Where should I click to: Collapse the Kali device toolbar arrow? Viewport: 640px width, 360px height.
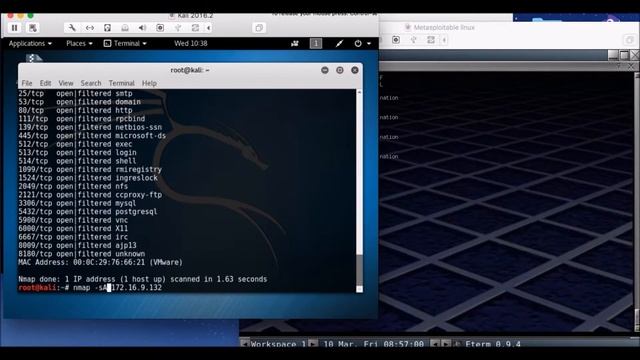209,28
